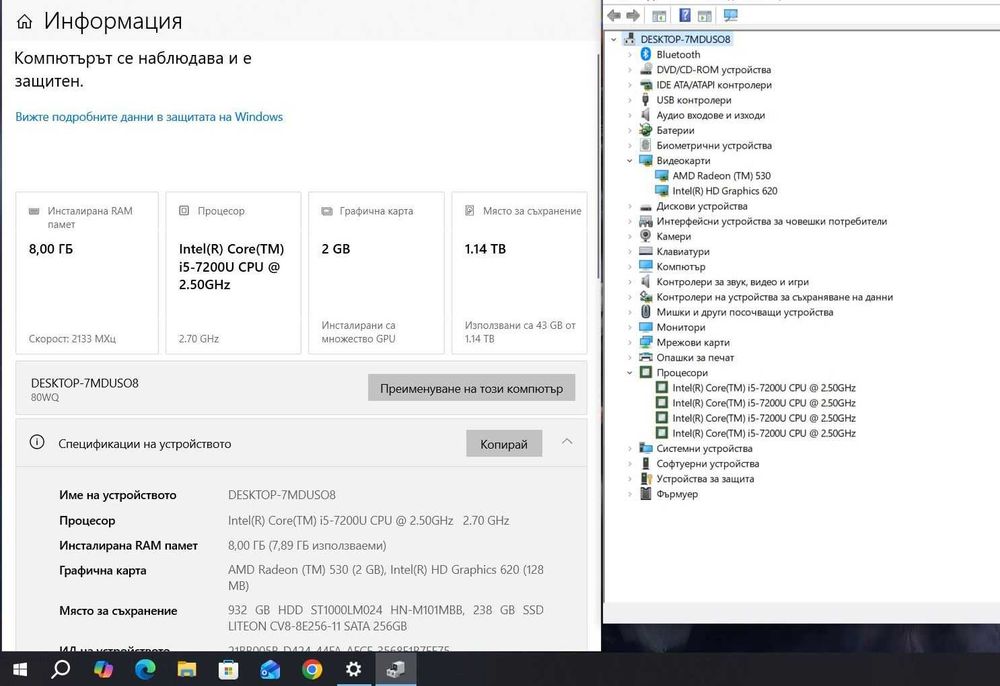Click the home icon beside Информация

(x=24, y=22)
